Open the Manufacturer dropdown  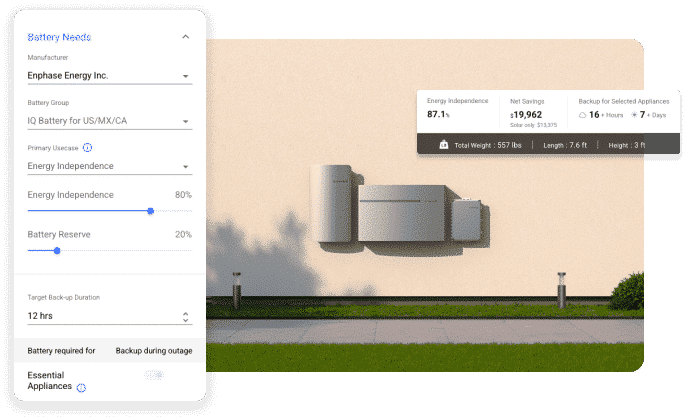tap(186, 76)
